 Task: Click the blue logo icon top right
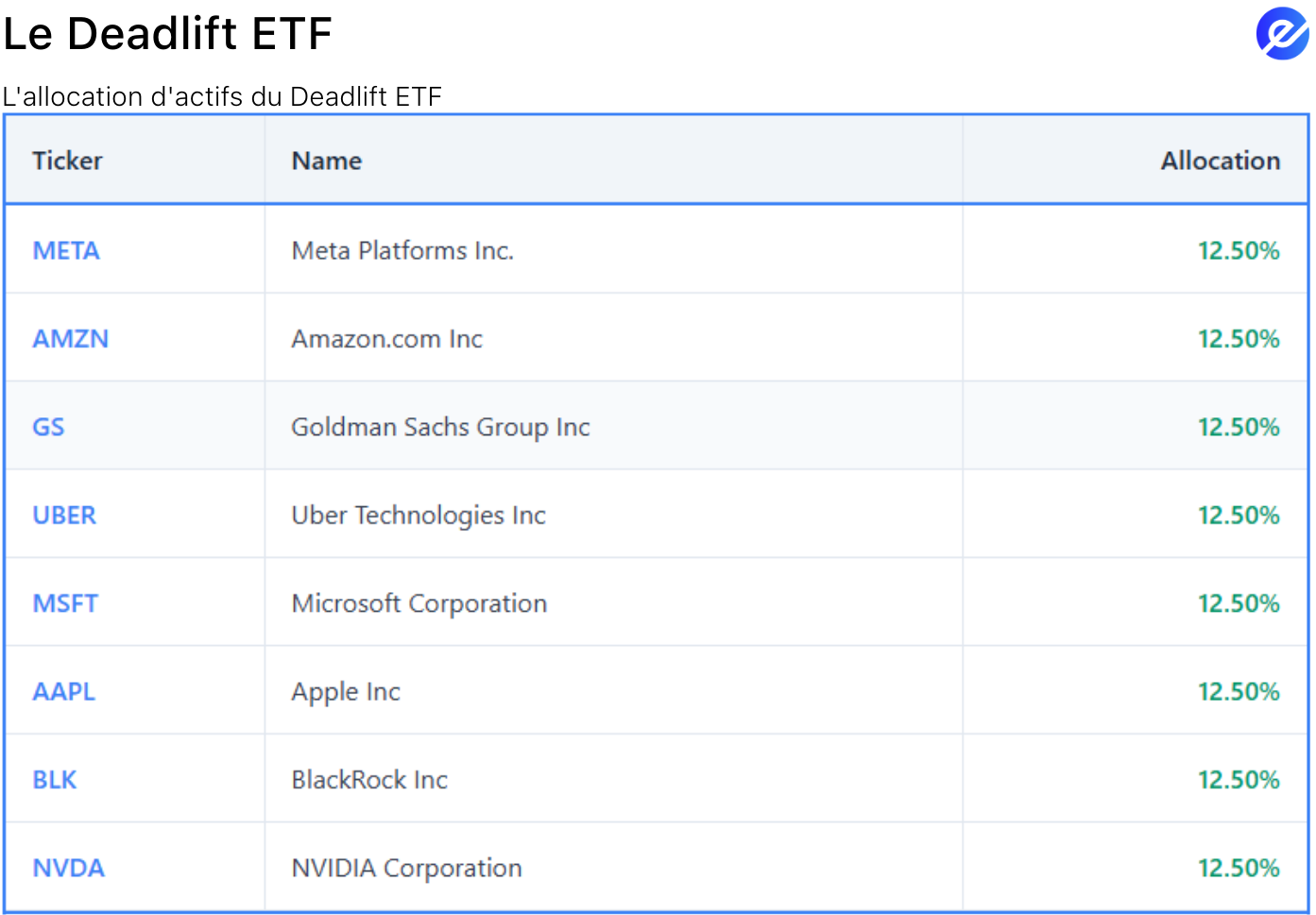[x=1281, y=34]
